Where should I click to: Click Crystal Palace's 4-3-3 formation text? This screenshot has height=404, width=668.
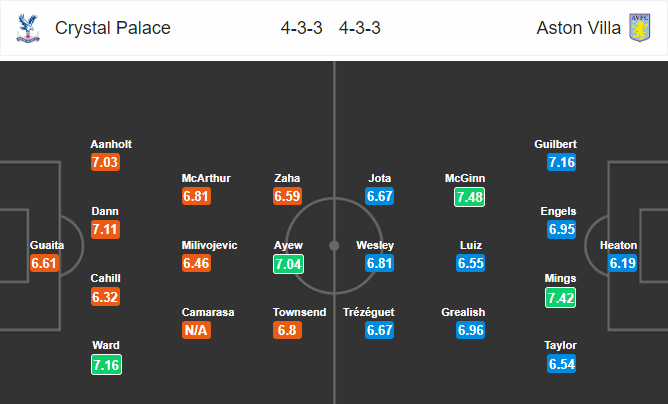[x=302, y=28]
